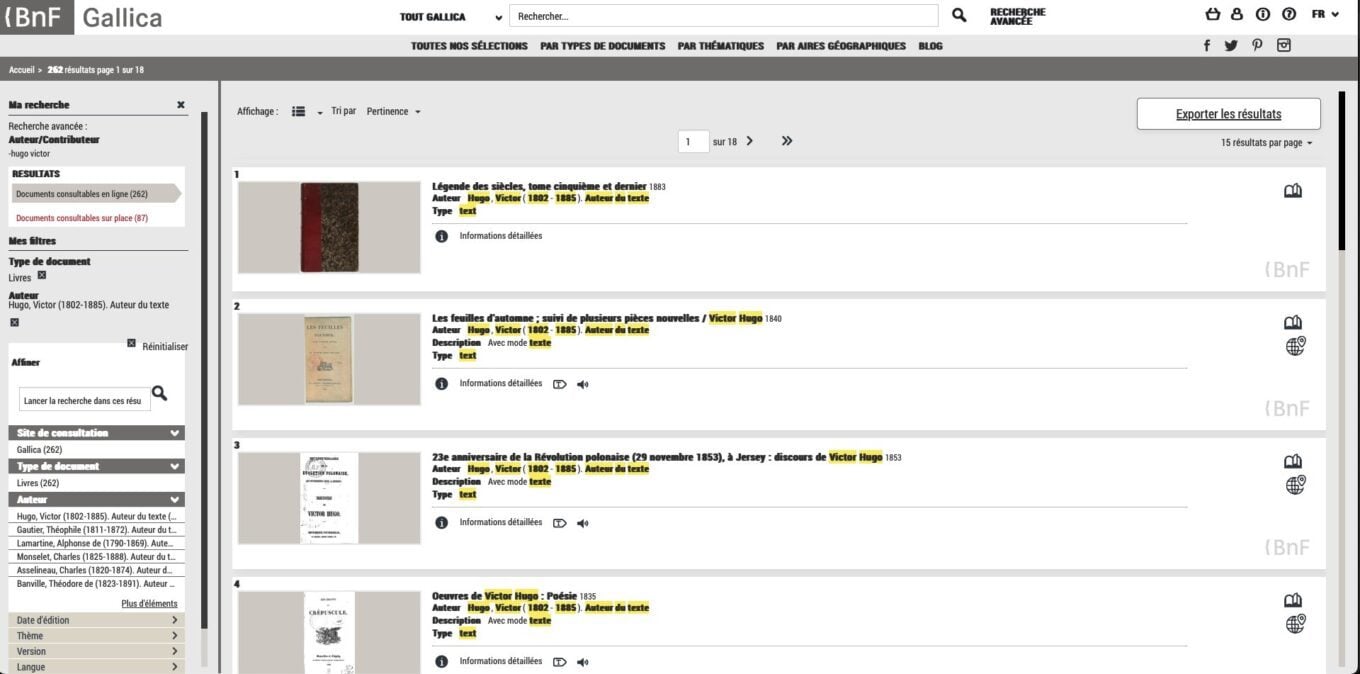The width and height of the screenshot is (1360, 674).
Task: Open Gallica's Pinterest page icon
Action: [1257, 46]
